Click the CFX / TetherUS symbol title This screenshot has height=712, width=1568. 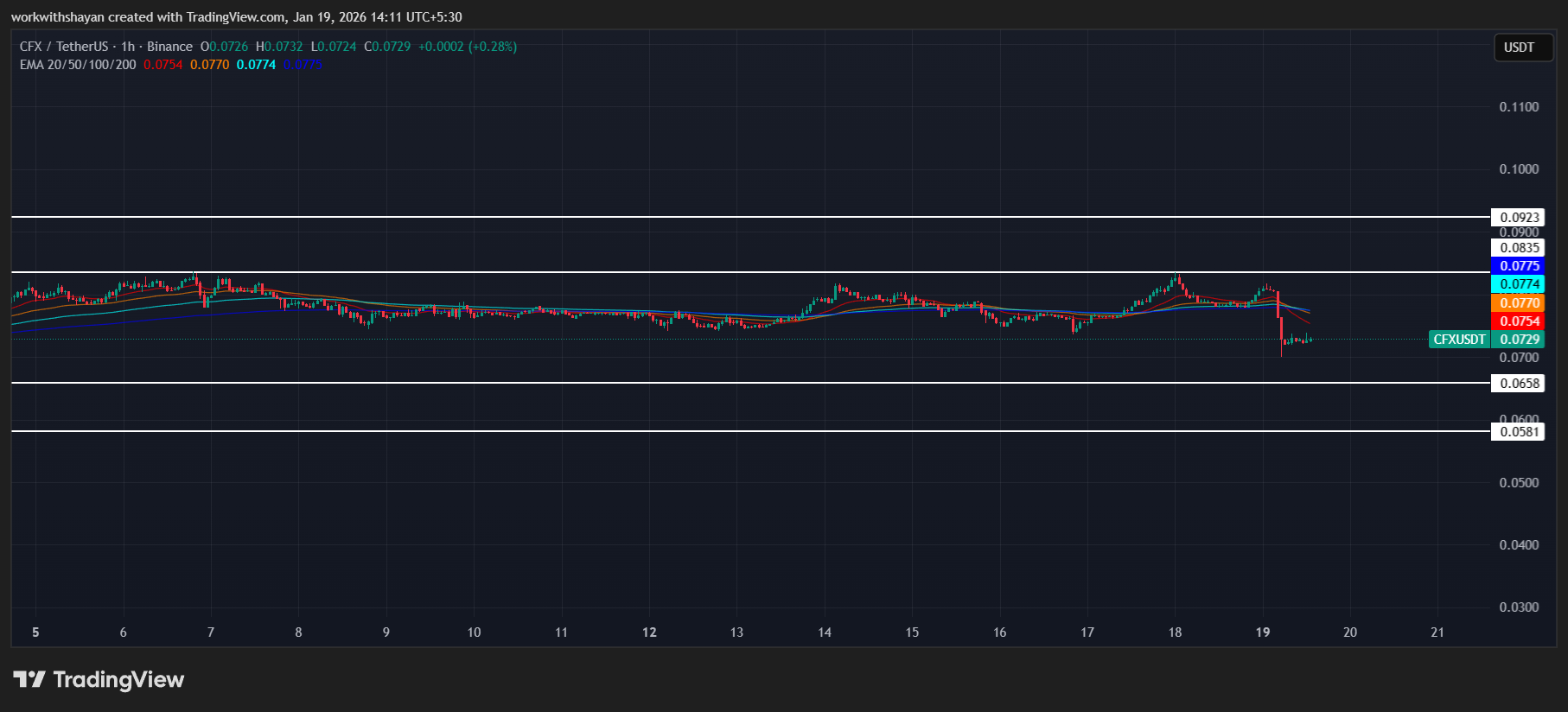64,47
